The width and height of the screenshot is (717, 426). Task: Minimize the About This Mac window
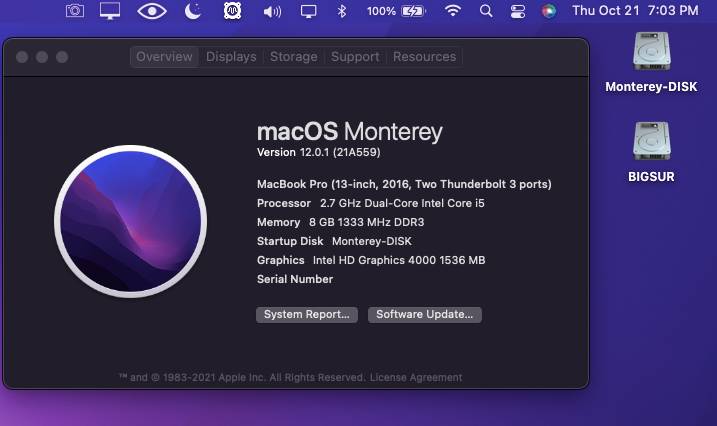coord(42,57)
